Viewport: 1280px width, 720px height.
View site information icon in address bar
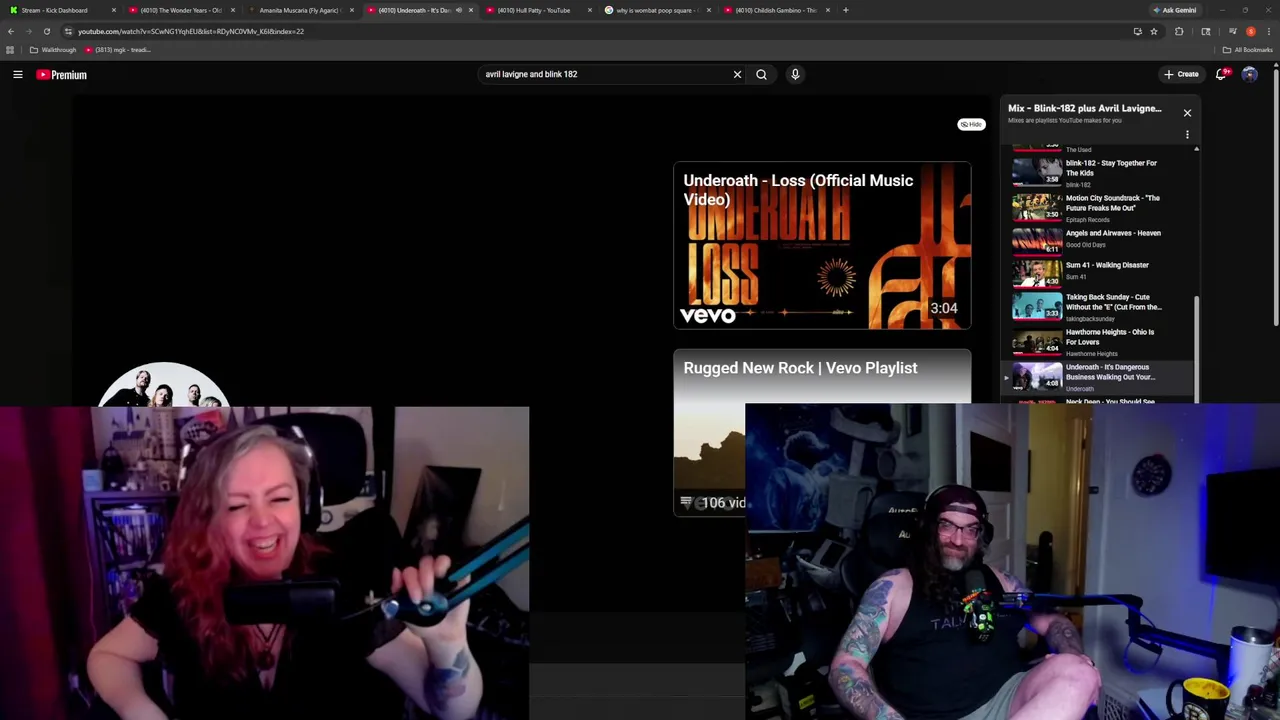[68, 31]
